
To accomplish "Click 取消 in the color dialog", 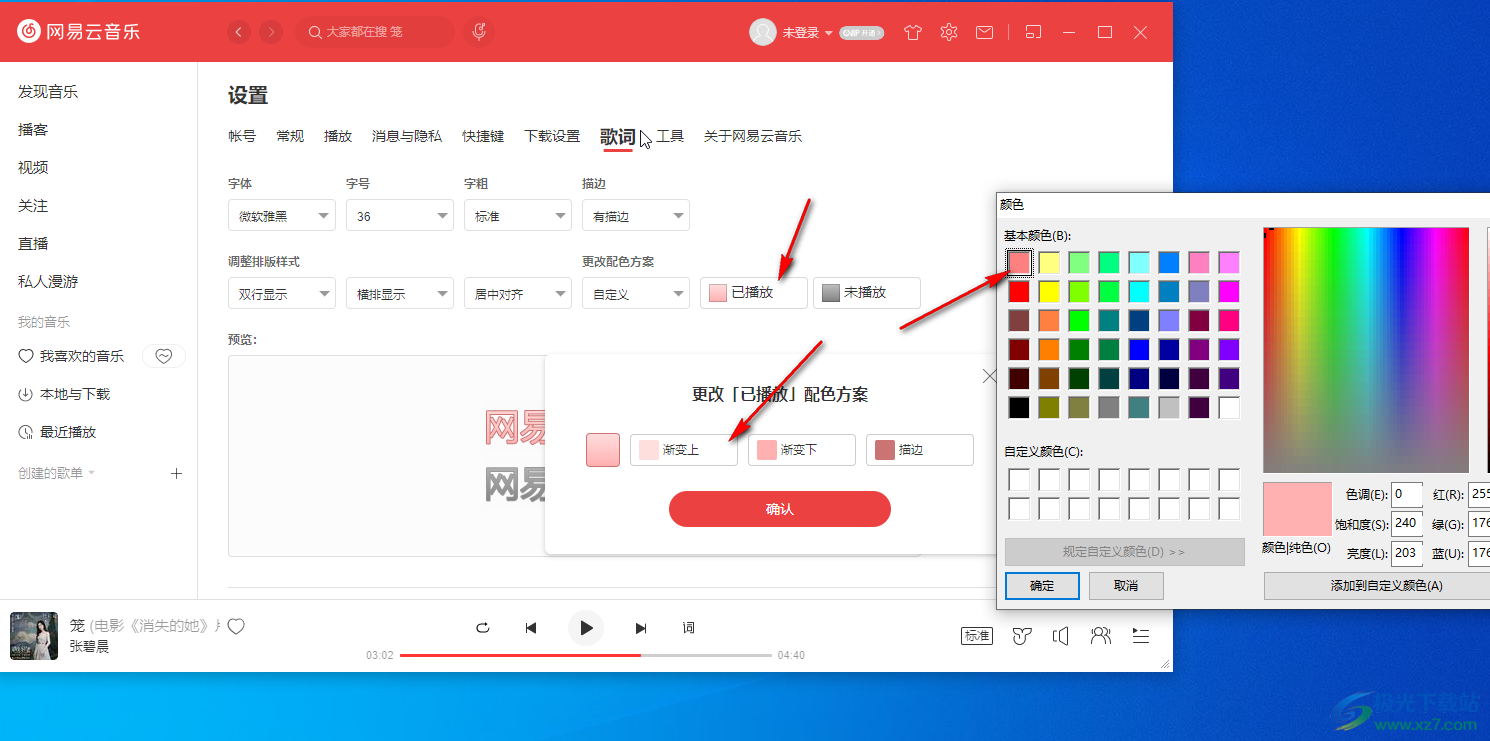I will click(x=1126, y=586).
